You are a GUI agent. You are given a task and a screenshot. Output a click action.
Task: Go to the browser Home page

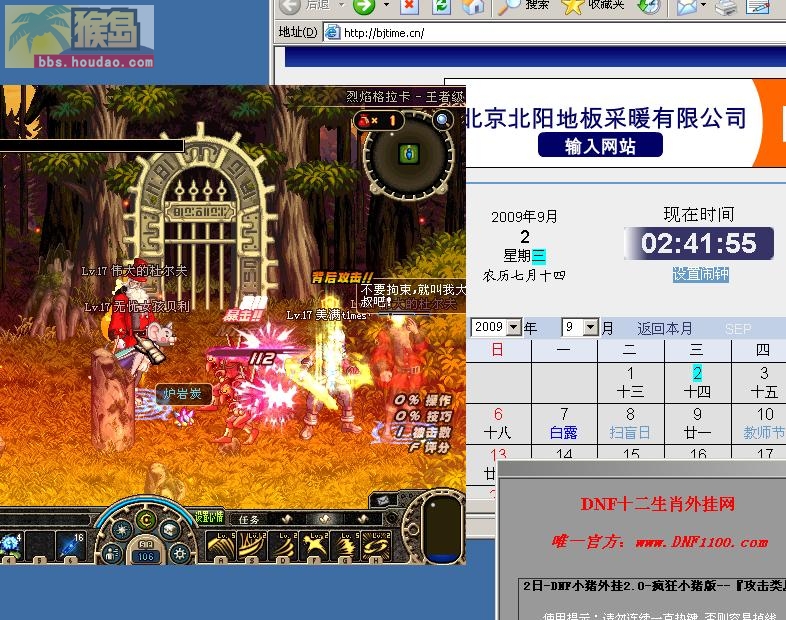click(x=472, y=6)
